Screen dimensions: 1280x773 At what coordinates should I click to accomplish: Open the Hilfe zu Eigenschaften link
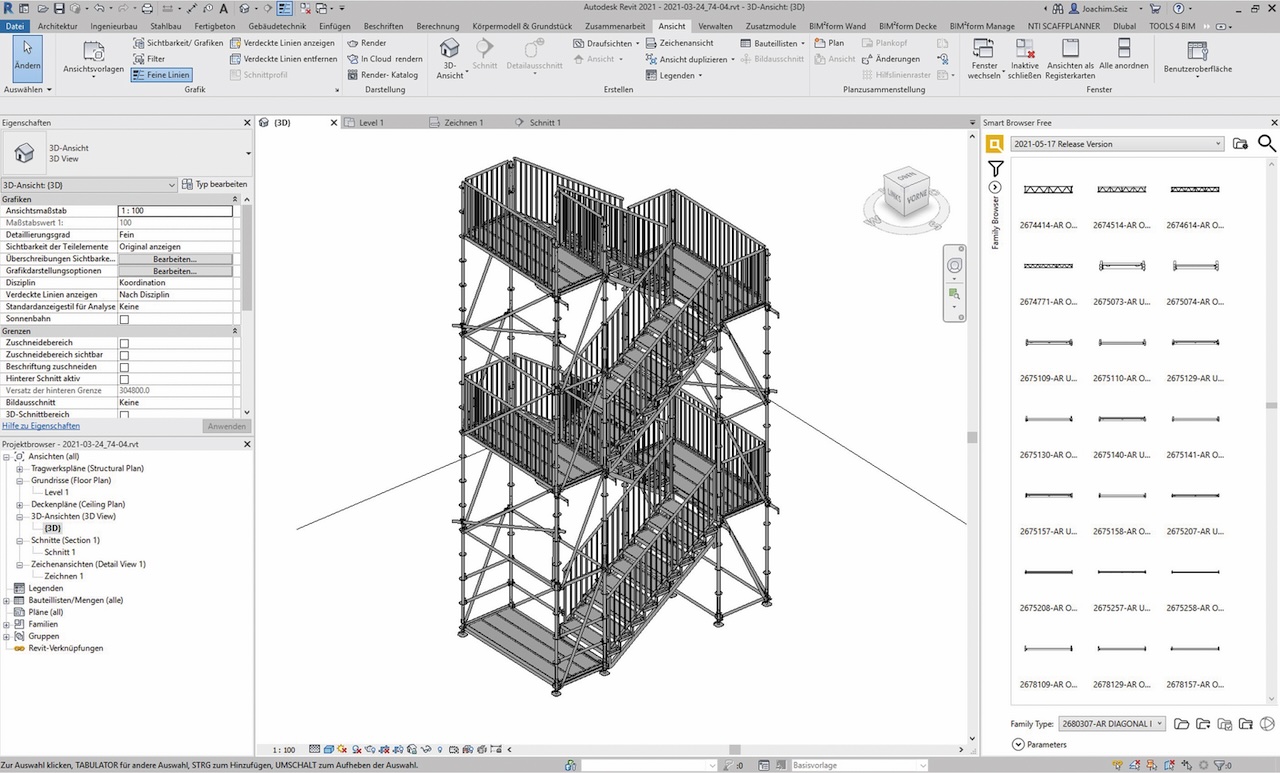pos(41,426)
